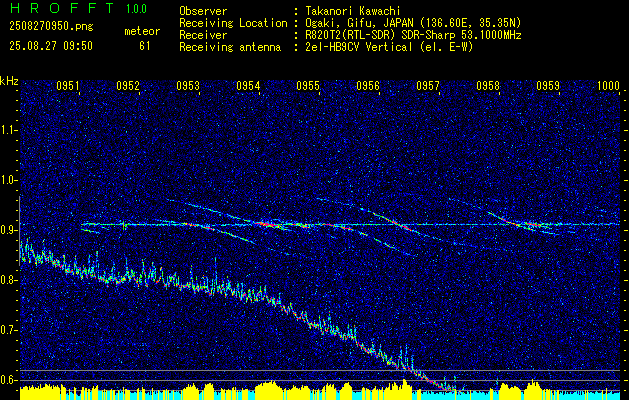Click the 0.9 kHz axis label

click(9, 230)
